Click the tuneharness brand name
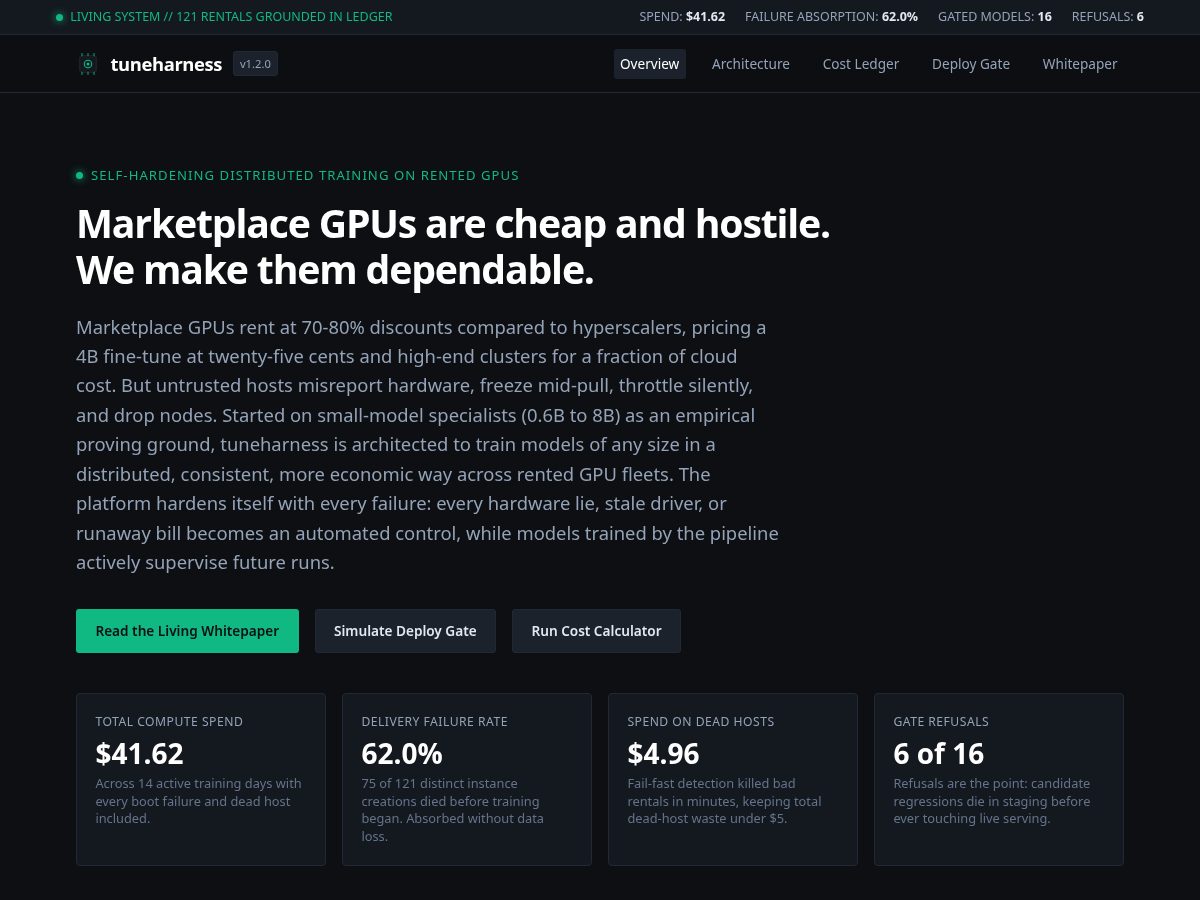Viewport: 1200px width, 900px height. (166, 64)
